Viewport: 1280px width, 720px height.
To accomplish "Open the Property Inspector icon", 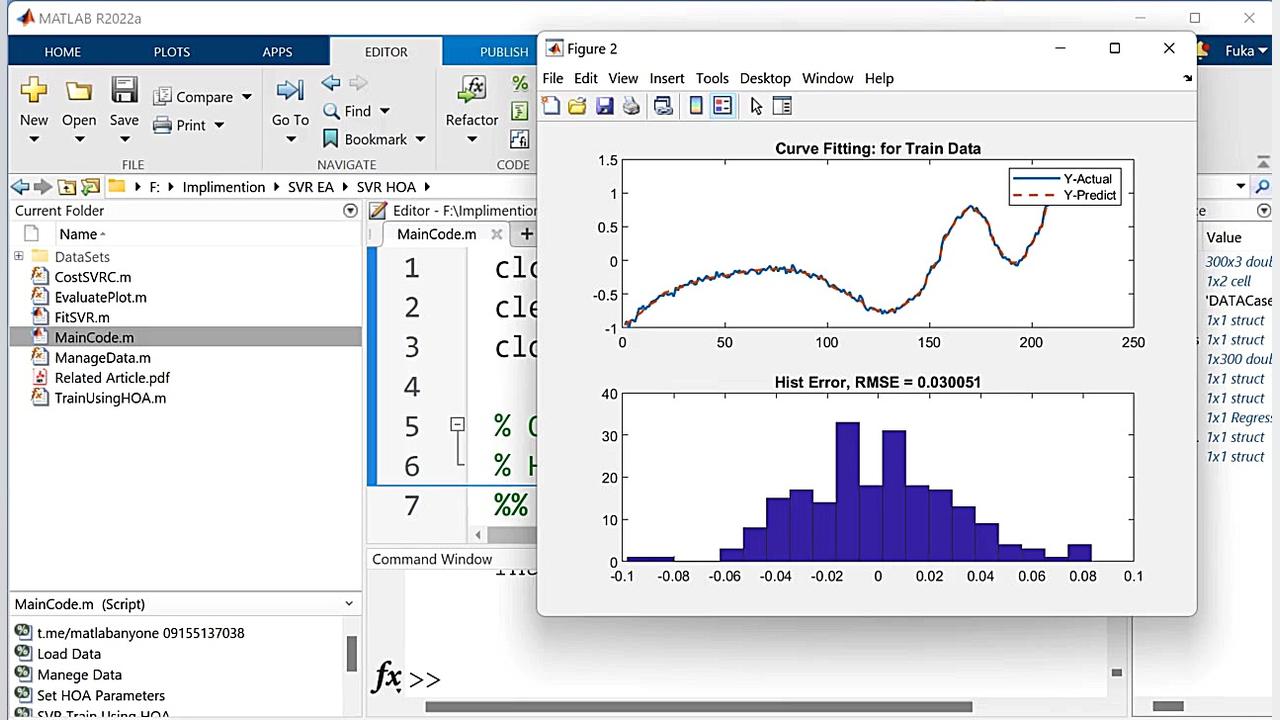I will pos(782,106).
